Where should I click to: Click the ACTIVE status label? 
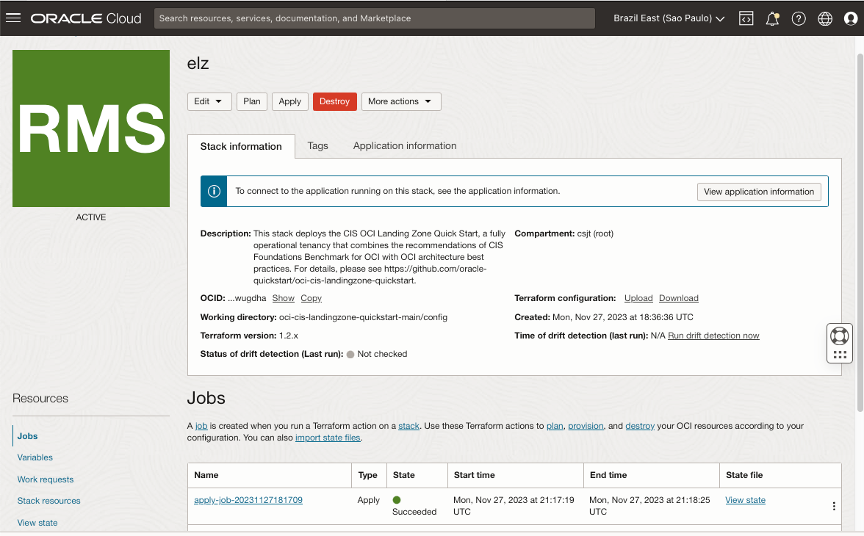tap(91, 217)
